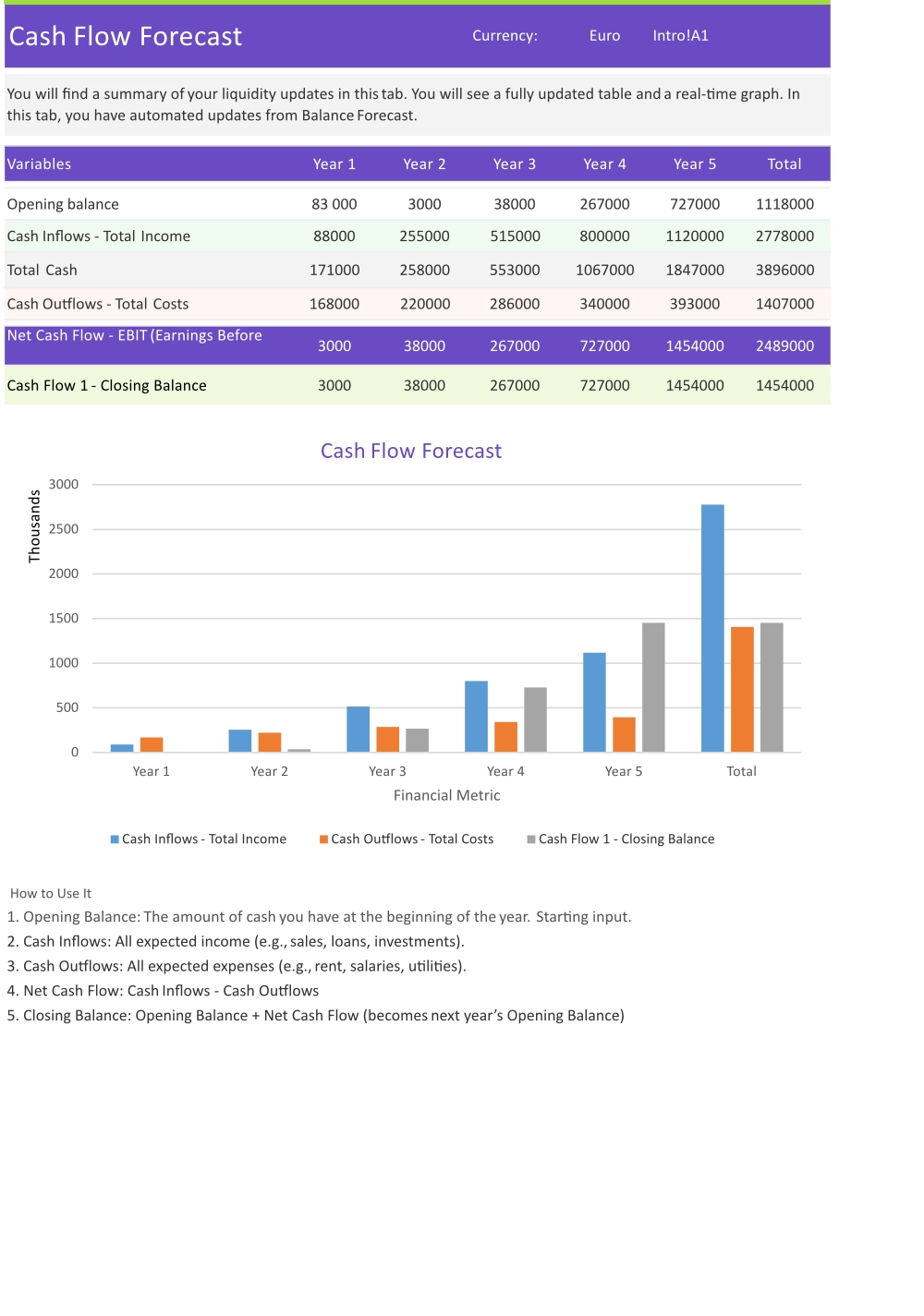The width and height of the screenshot is (924, 1316).
Task: Select the Year 3 table column header
Action: (x=515, y=164)
